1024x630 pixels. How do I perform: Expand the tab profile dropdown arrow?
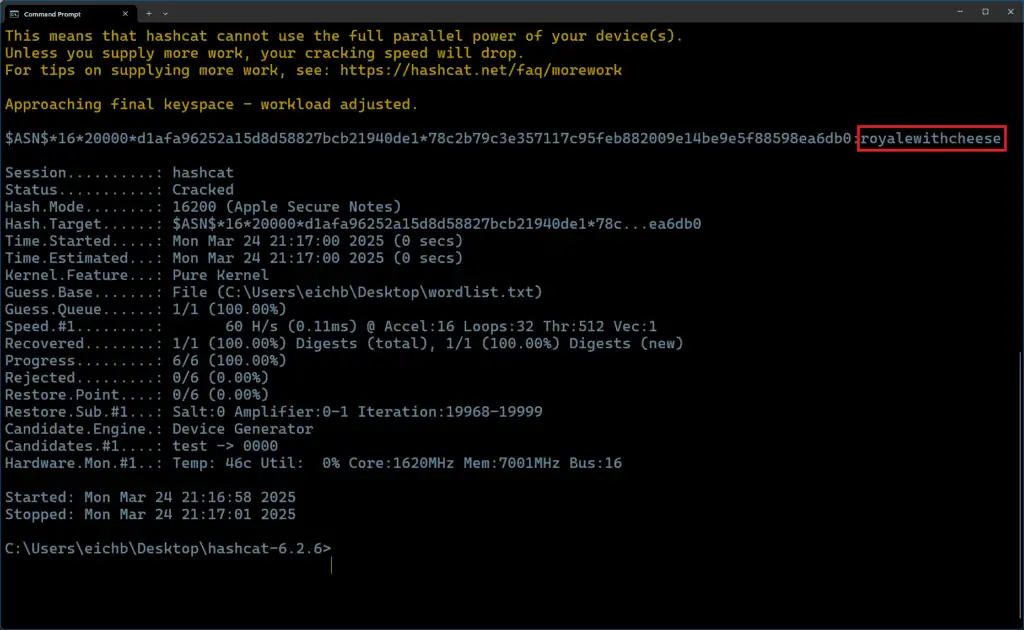pyautogui.click(x=165, y=14)
